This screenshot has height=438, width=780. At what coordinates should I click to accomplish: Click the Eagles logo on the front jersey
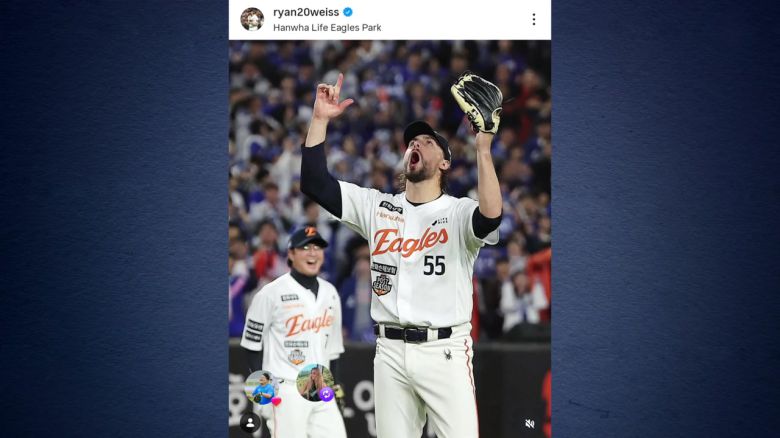tap(409, 241)
